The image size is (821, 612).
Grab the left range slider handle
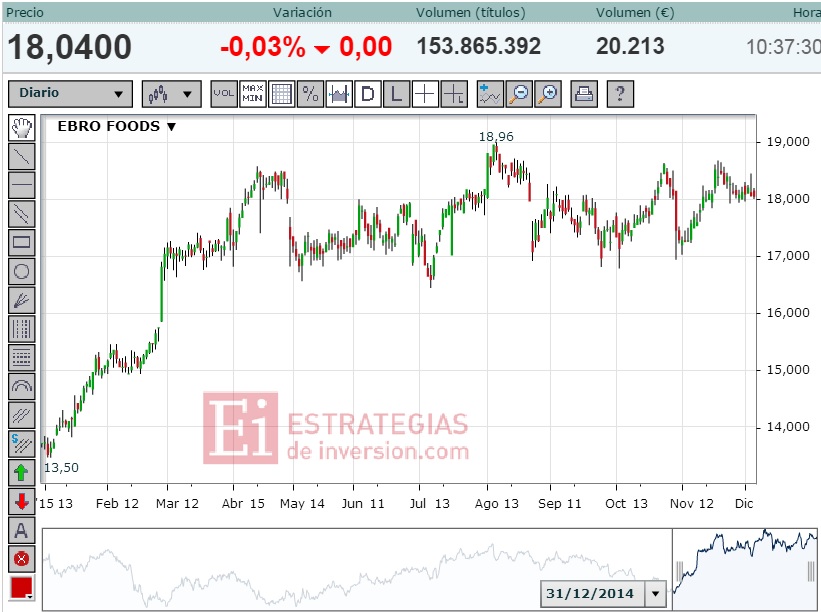(x=680, y=572)
